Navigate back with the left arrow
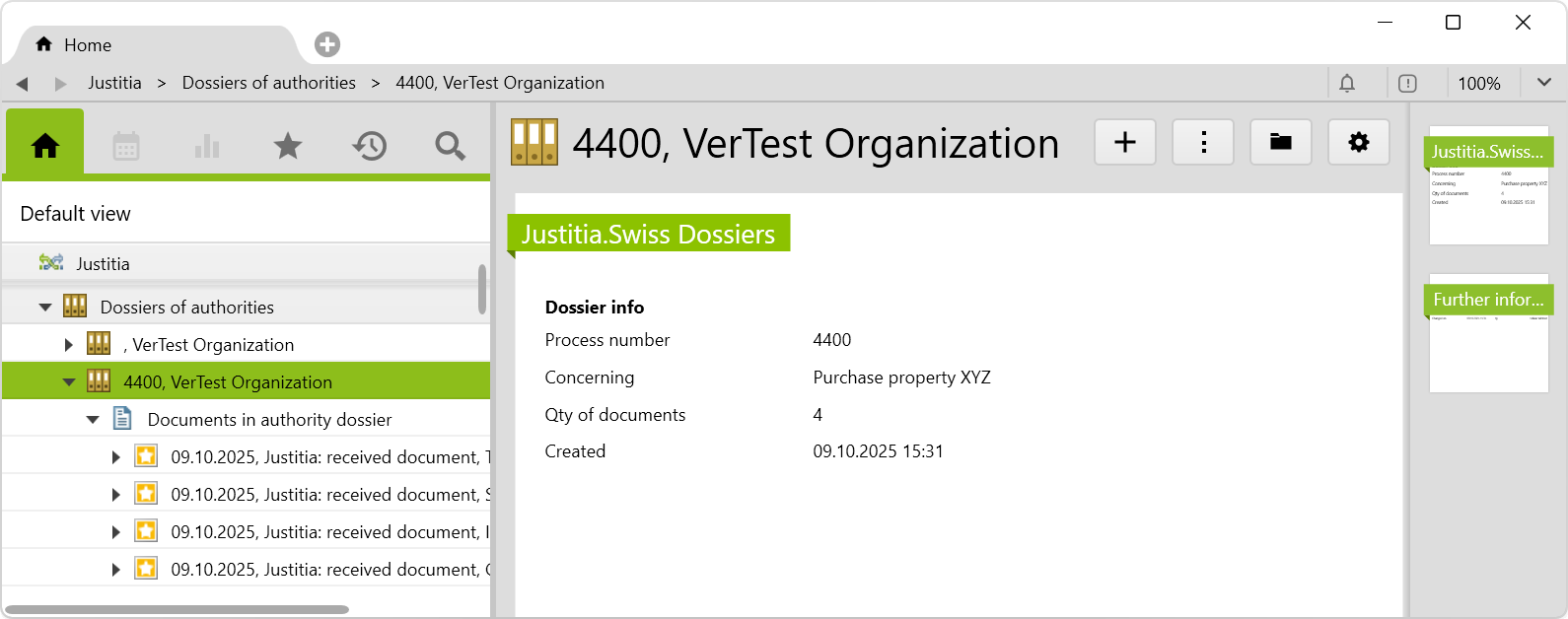 pyautogui.click(x=23, y=84)
